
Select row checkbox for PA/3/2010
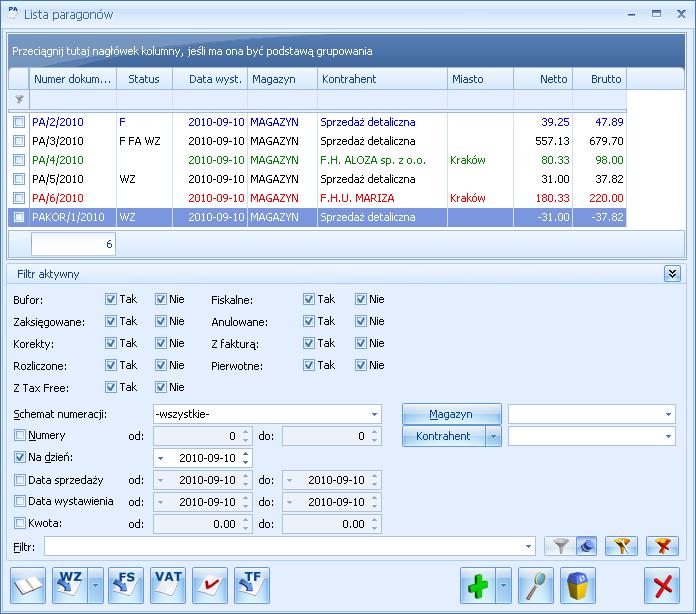19,141
